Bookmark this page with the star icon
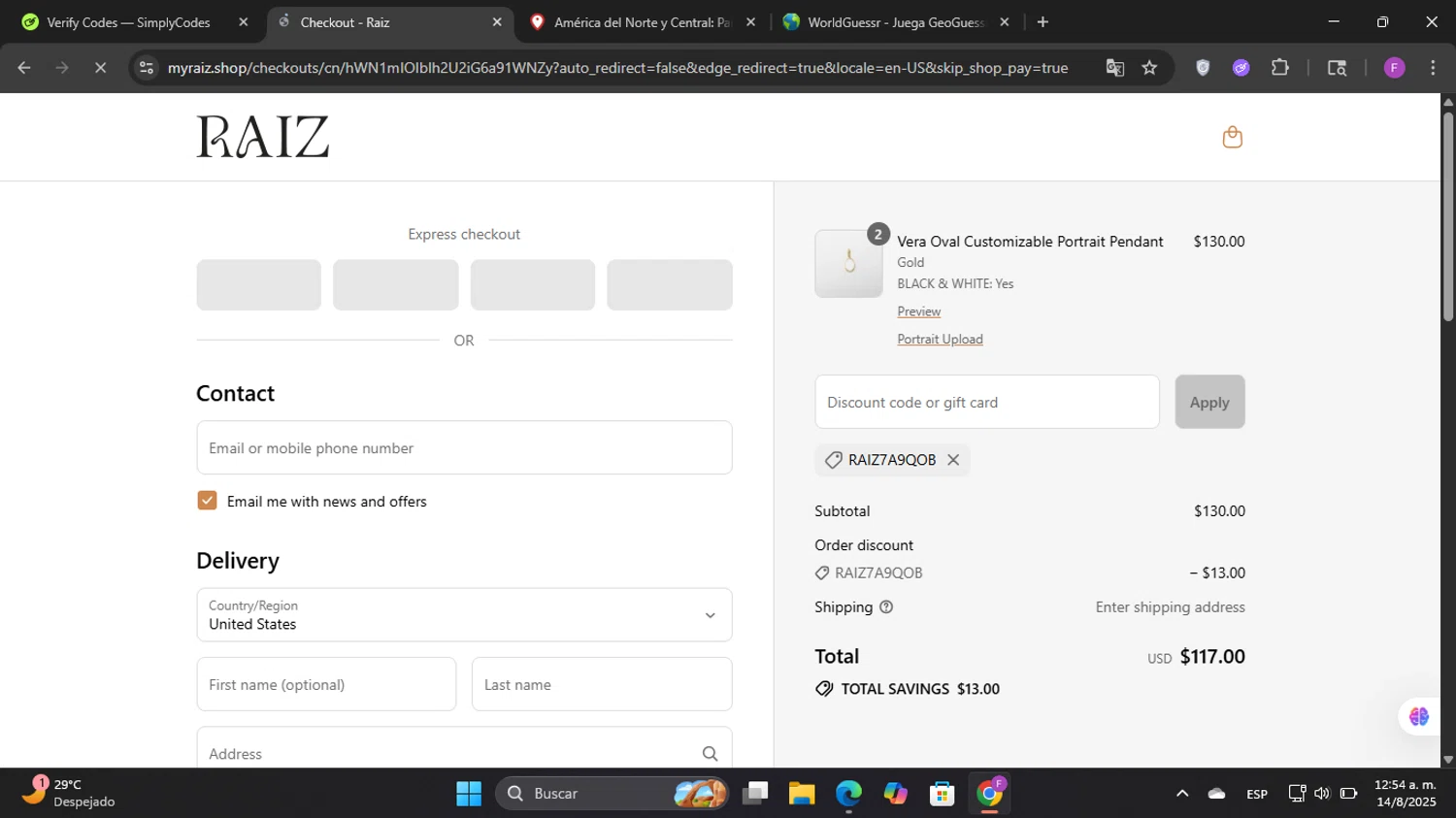 pos(1149,68)
